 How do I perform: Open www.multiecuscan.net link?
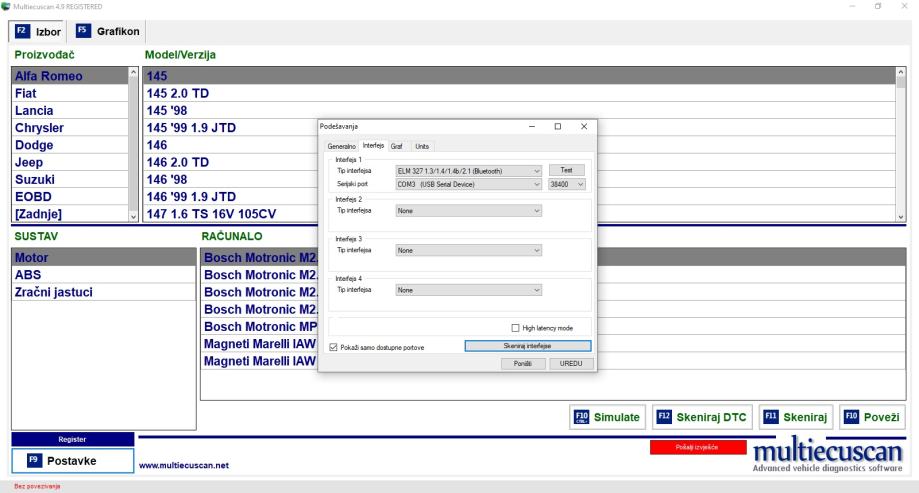click(x=184, y=465)
